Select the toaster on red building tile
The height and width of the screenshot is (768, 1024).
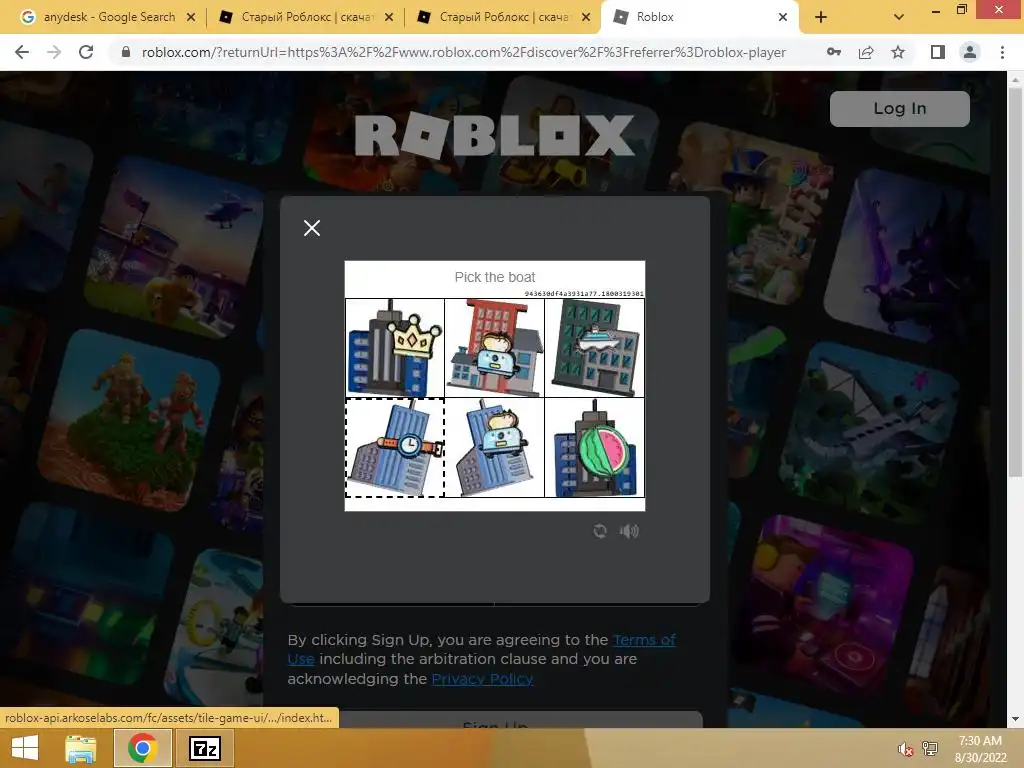pyautogui.click(x=494, y=348)
